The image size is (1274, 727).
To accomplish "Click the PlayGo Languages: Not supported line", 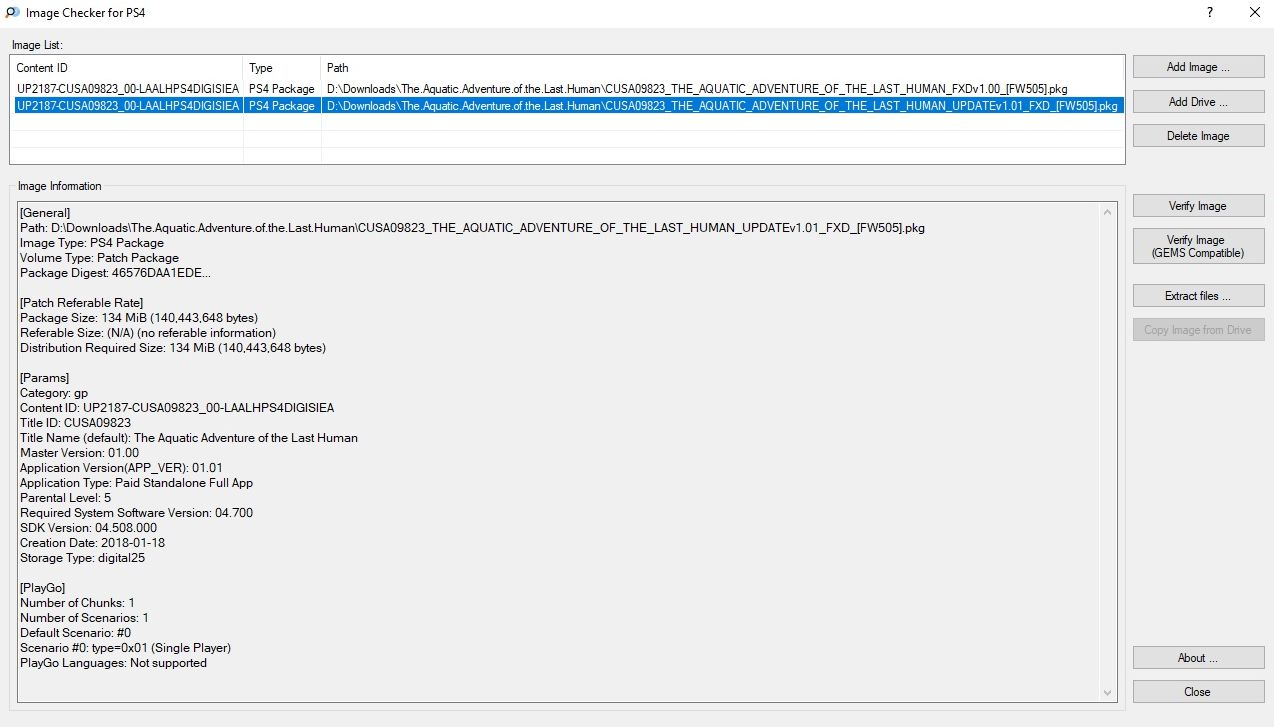I will [x=113, y=663].
